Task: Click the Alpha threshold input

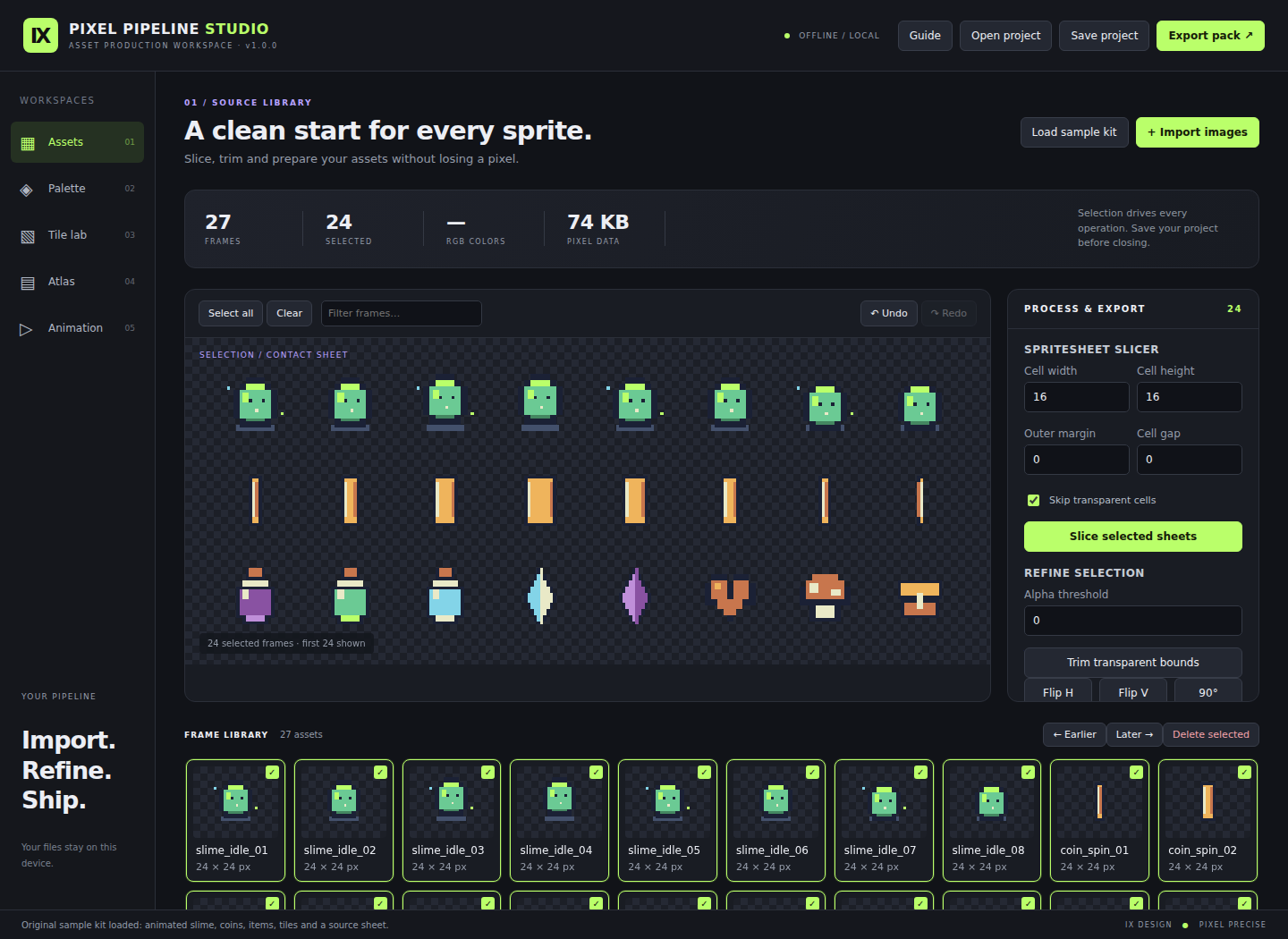Action: click(1132, 621)
